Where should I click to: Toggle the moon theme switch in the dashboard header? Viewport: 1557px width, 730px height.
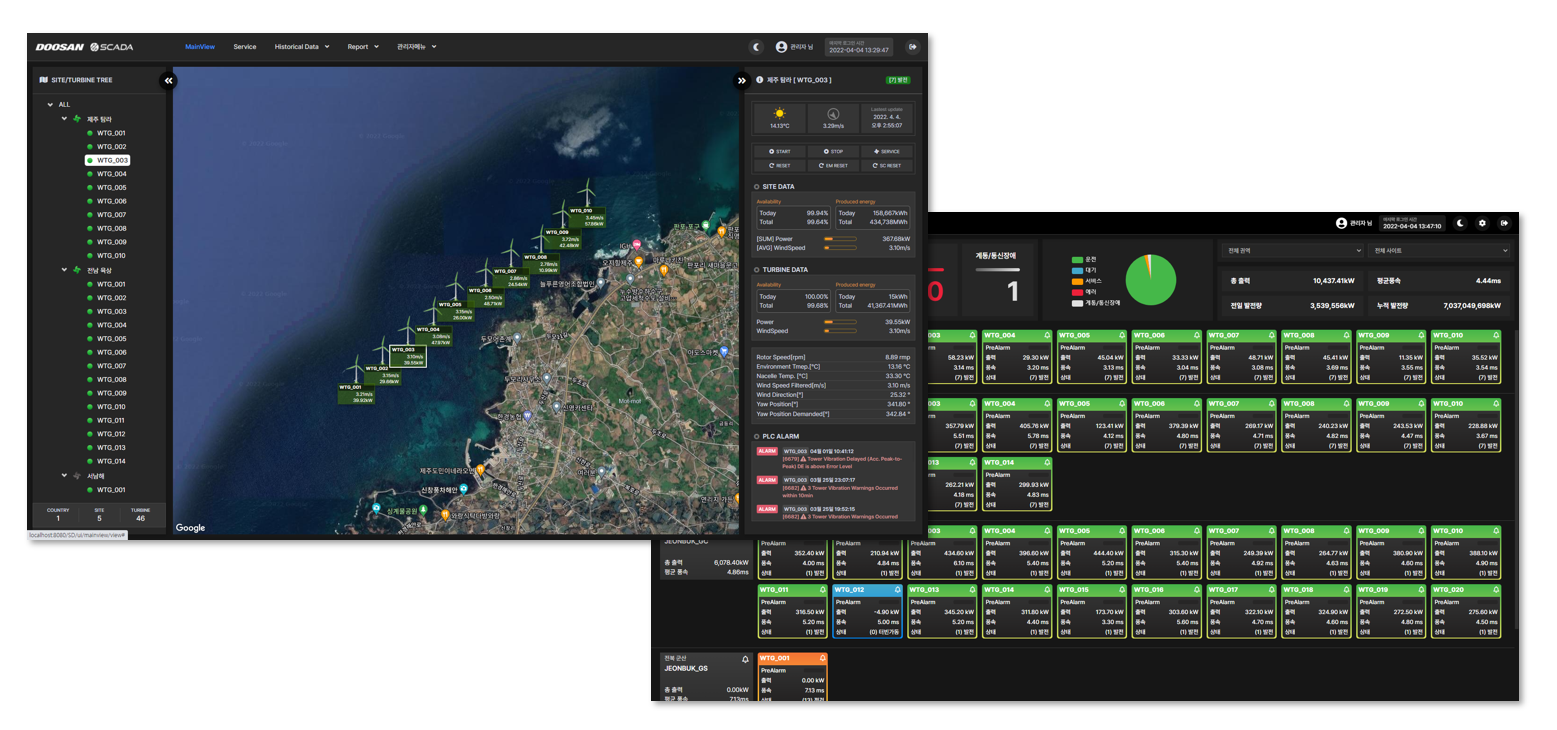click(x=1460, y=223)
